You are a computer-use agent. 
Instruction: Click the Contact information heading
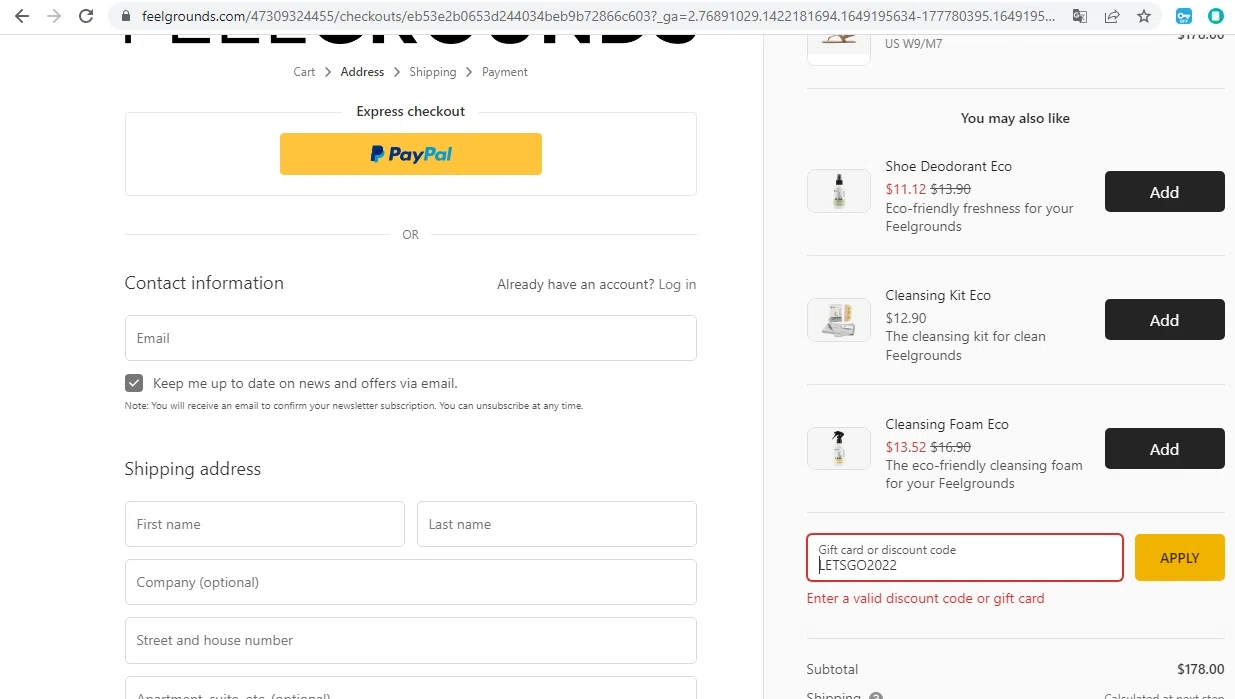(204, 283)
